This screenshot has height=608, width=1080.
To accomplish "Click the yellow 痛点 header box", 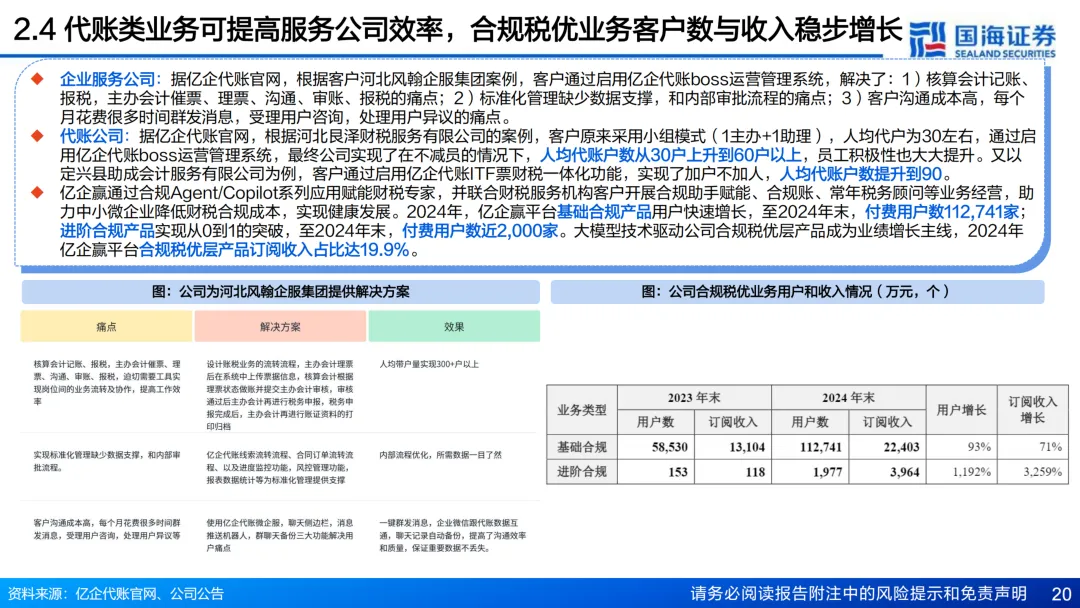I will pyautogui.click(x=106, y=326).
